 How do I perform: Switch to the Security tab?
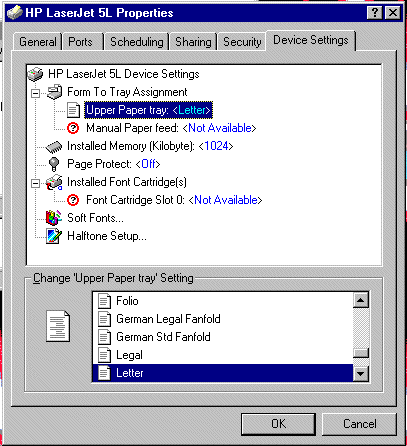pos(242,42)
